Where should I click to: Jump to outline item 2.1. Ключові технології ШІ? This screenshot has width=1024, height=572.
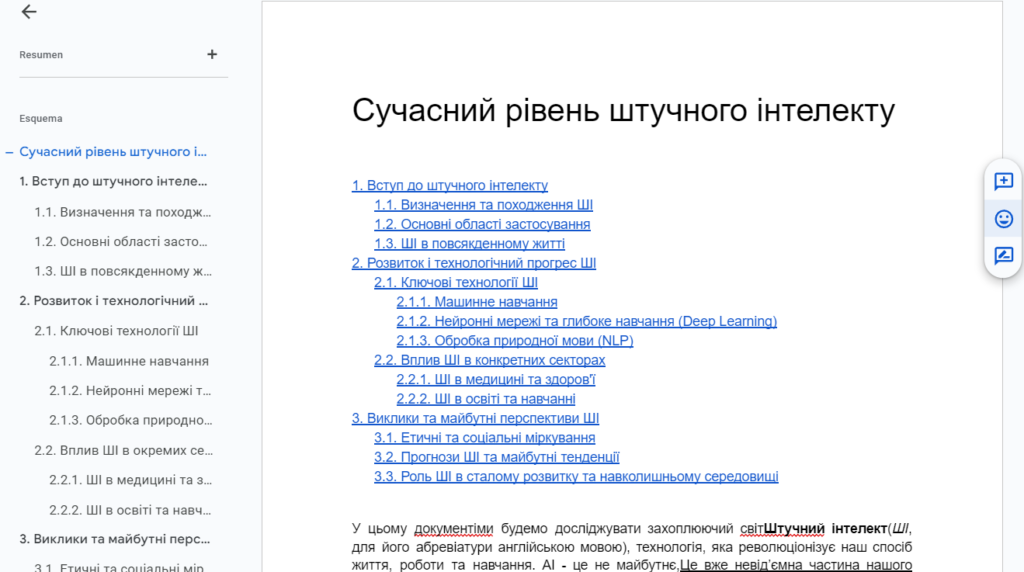point(116,331)
